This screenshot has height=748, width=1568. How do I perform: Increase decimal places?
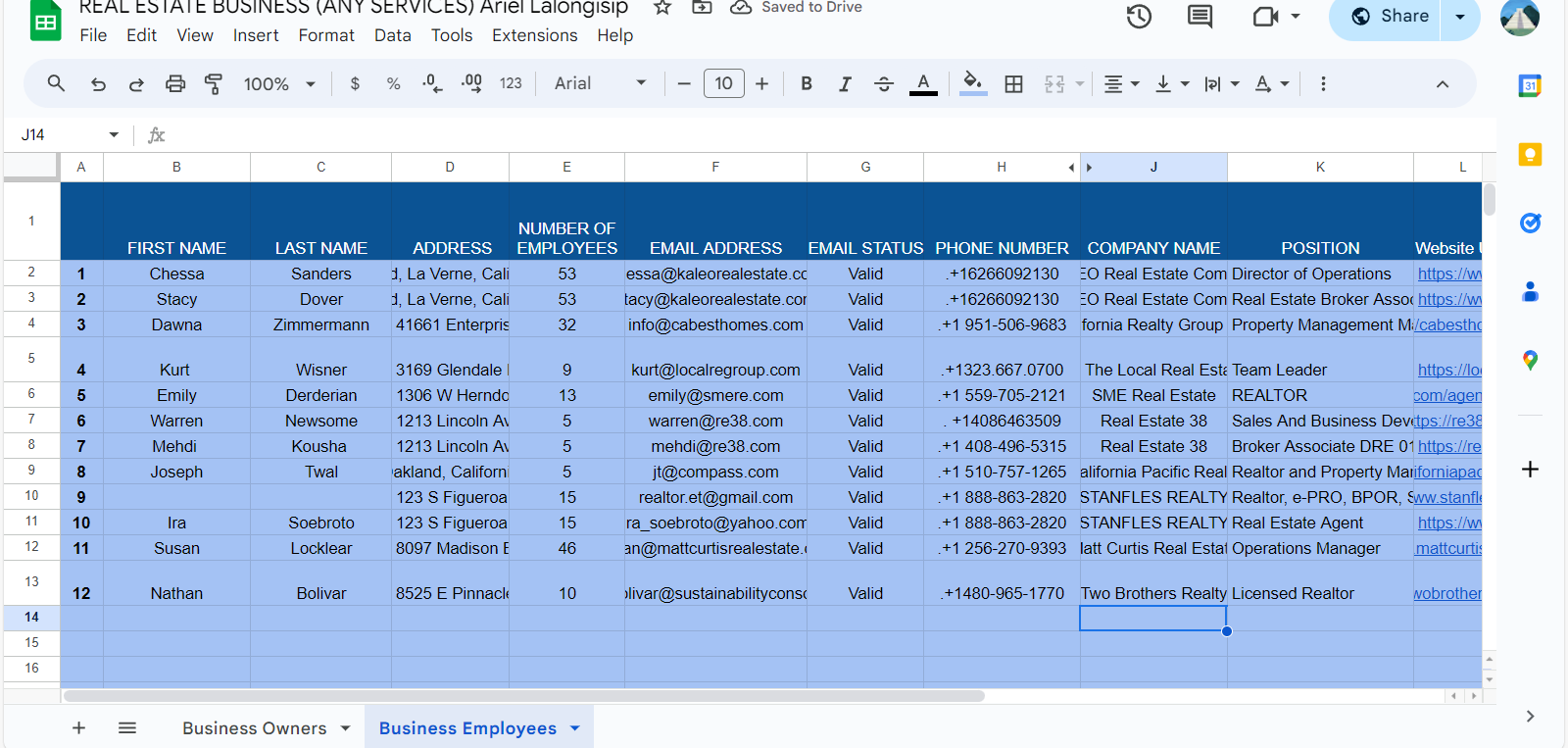click(x=471, y=84)
